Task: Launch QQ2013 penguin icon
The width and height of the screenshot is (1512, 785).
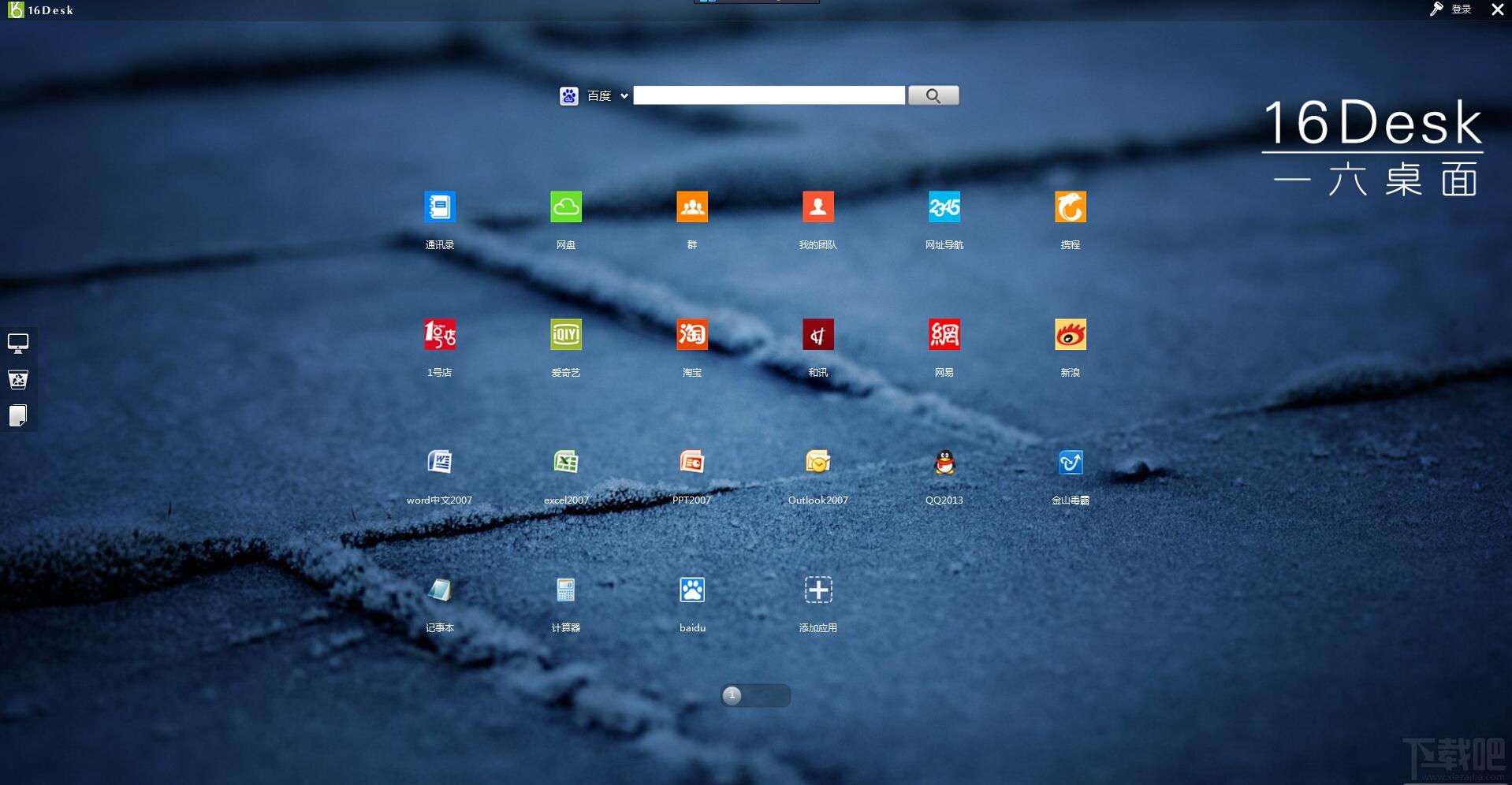Action: pyautogui.click(x=944, y=462)
